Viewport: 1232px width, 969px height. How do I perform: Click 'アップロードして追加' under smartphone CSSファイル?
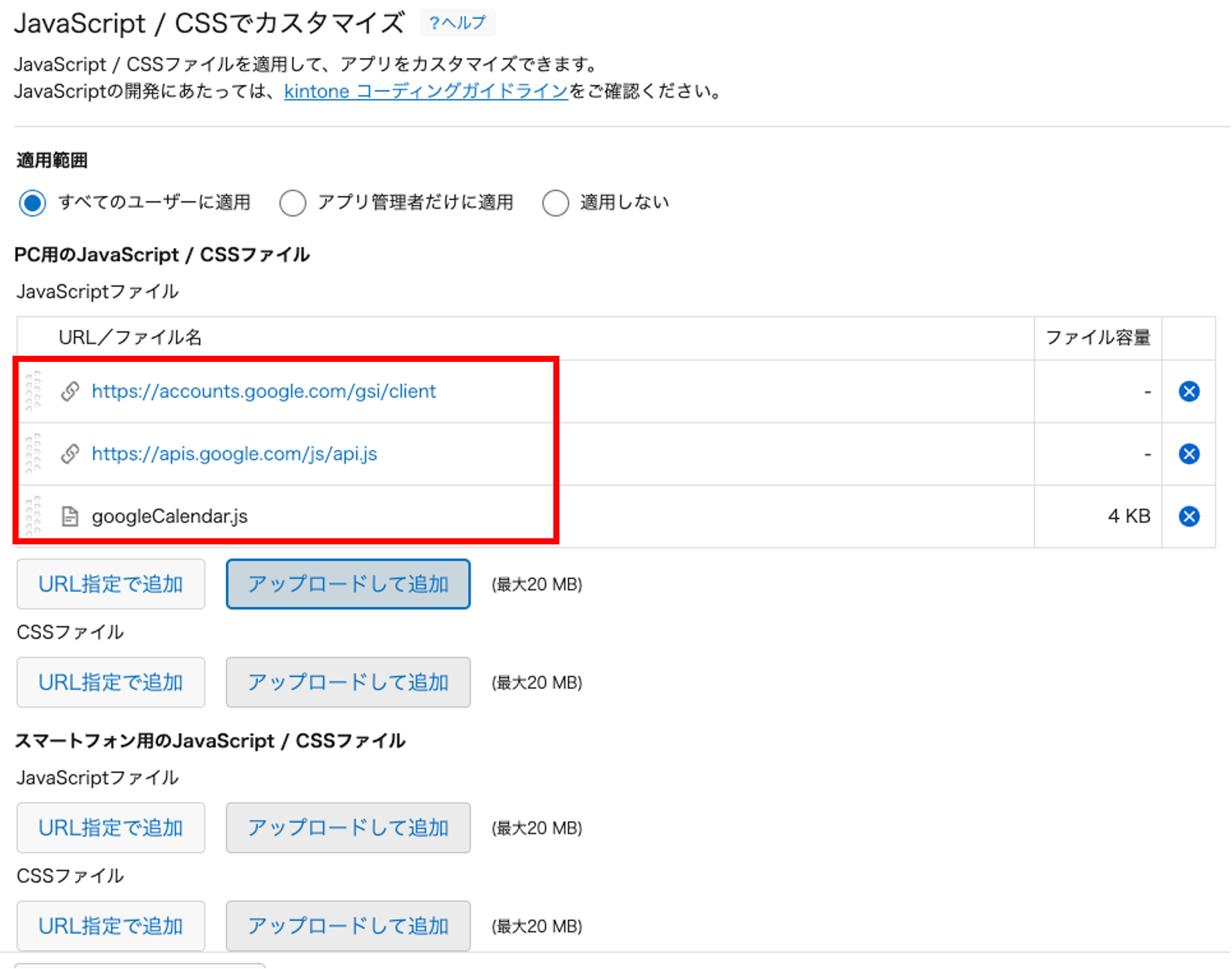click(x=348, y=925)
